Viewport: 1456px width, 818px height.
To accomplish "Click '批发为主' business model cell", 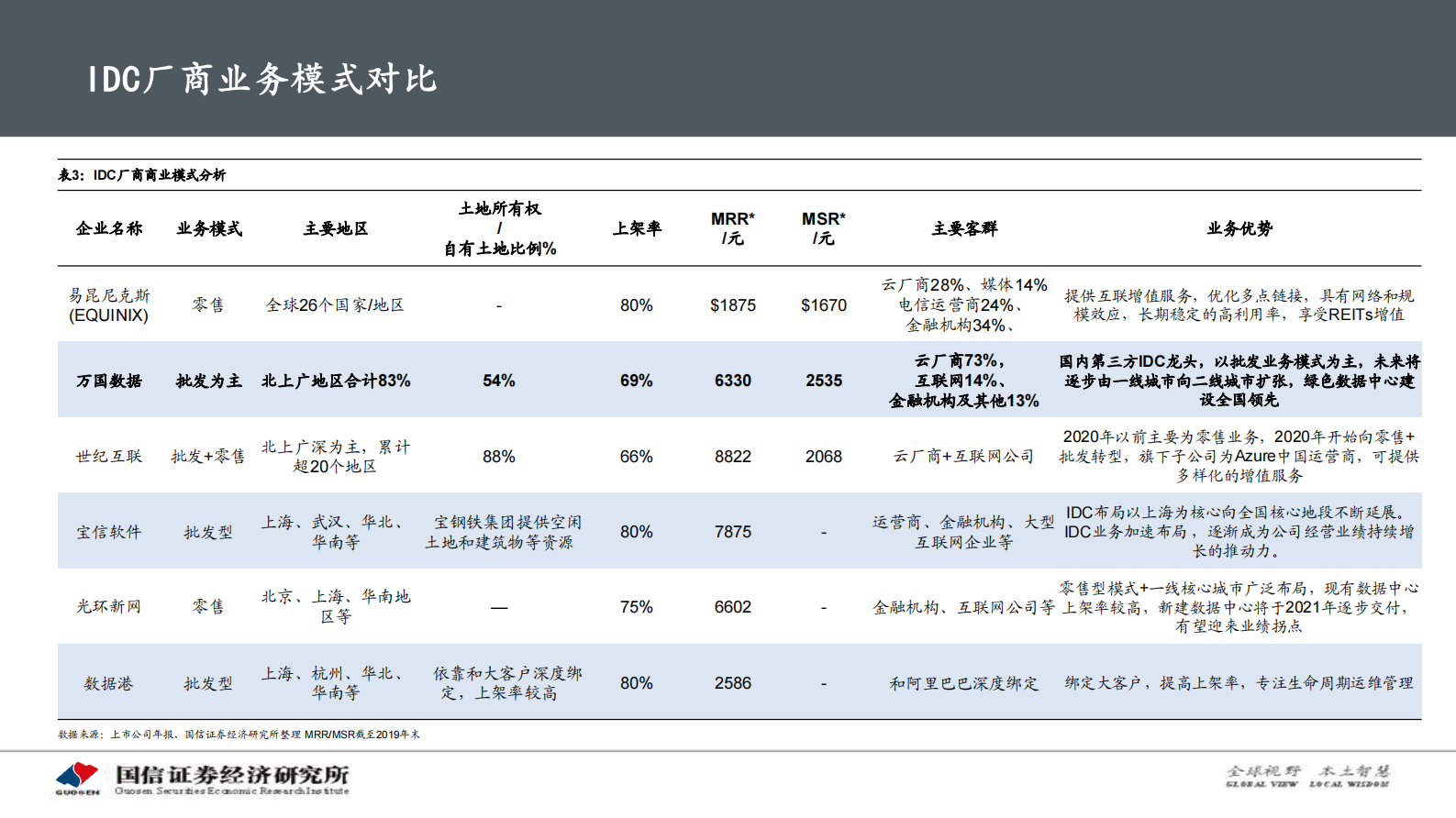I will click(209, 381).
